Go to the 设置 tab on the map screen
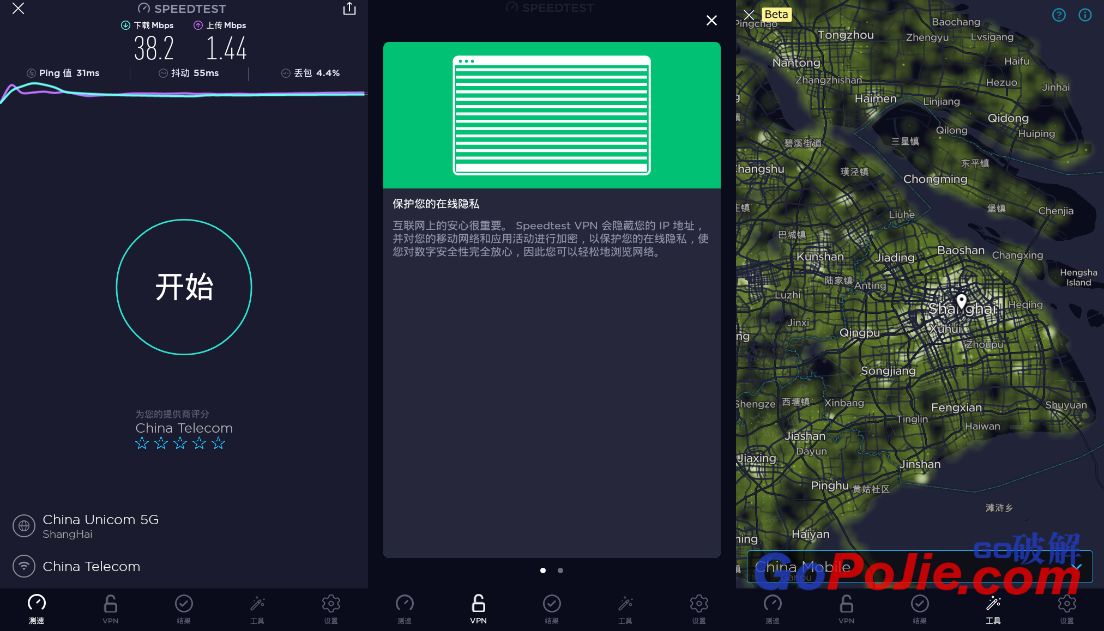Screen dimensions: 1104x631 pos(1067,608)
